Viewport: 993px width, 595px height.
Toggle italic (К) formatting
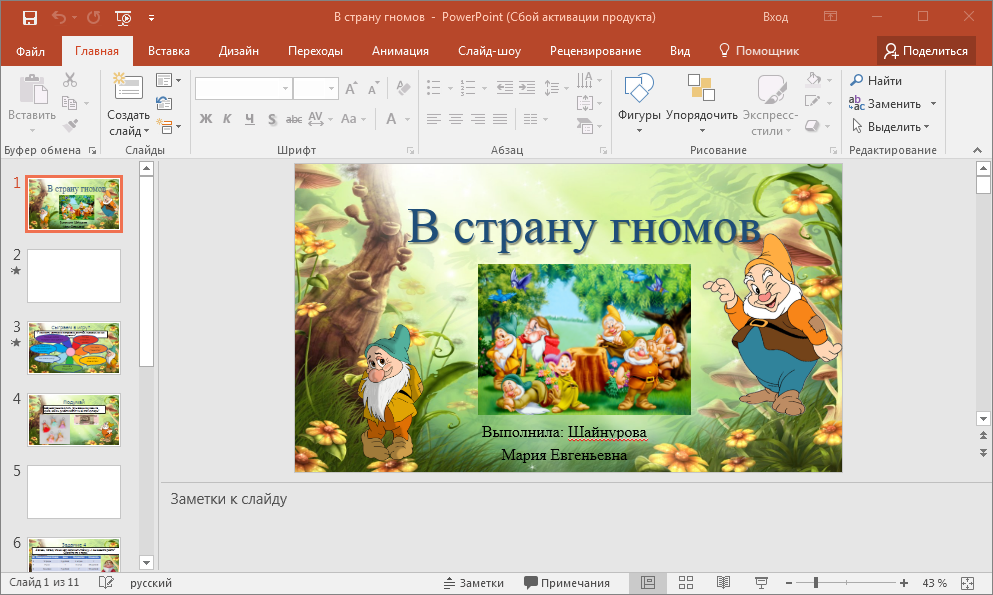point(227,118)
